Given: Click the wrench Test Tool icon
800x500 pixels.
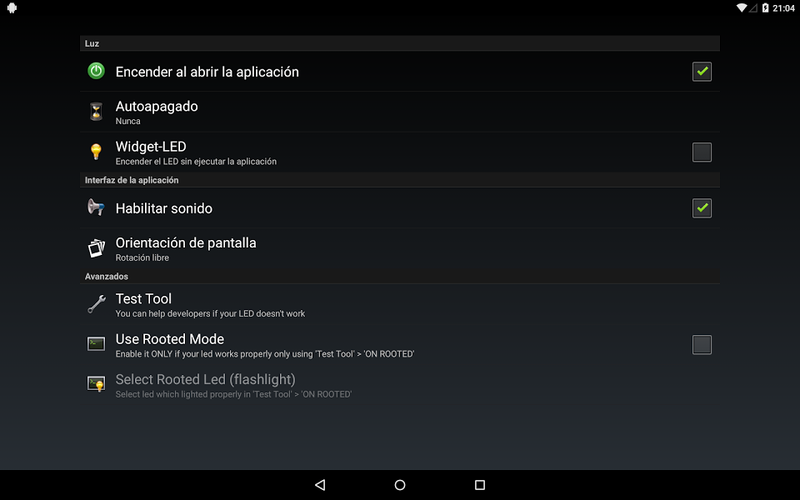Looking at the screenshot, I should (x=96, y=304).
